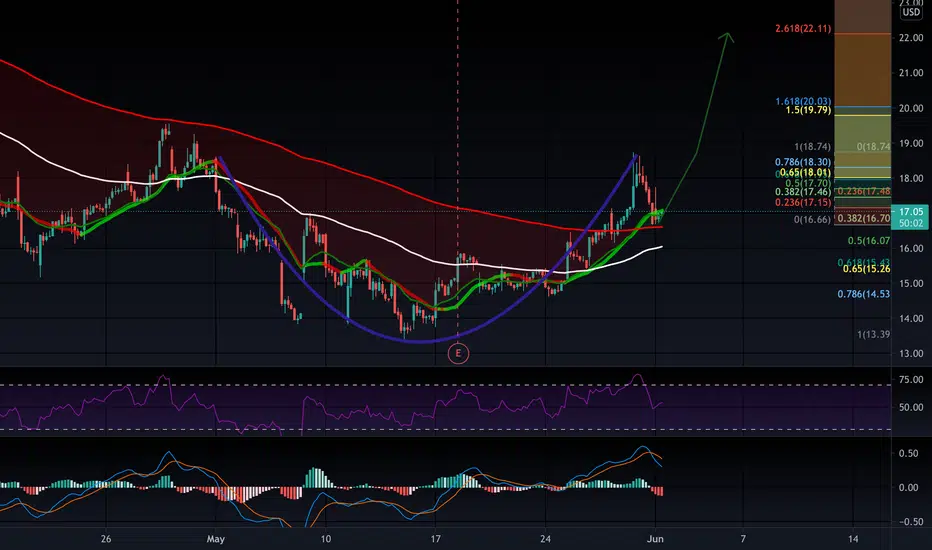Select the 0.65(18.01) Fibonacci level label
Image resolution: width=932 pixels, height=550 pixels.
tap(805, 172)
